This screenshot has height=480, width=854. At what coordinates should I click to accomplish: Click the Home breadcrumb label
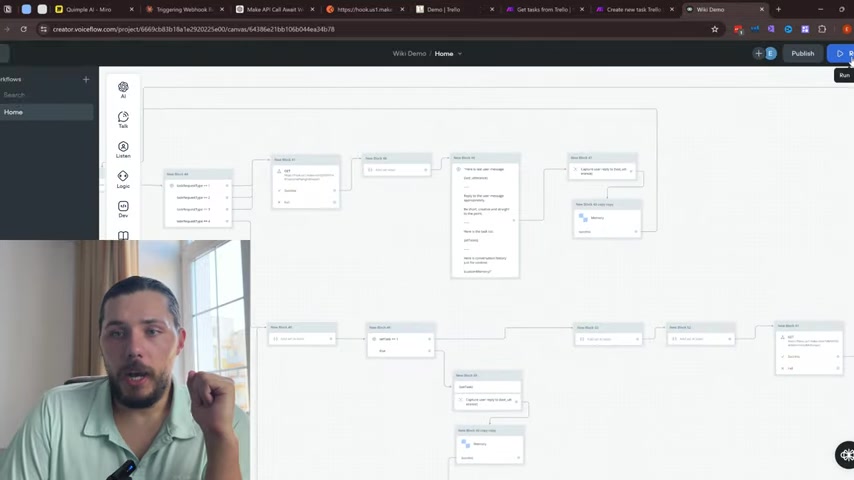coord(444,53)
